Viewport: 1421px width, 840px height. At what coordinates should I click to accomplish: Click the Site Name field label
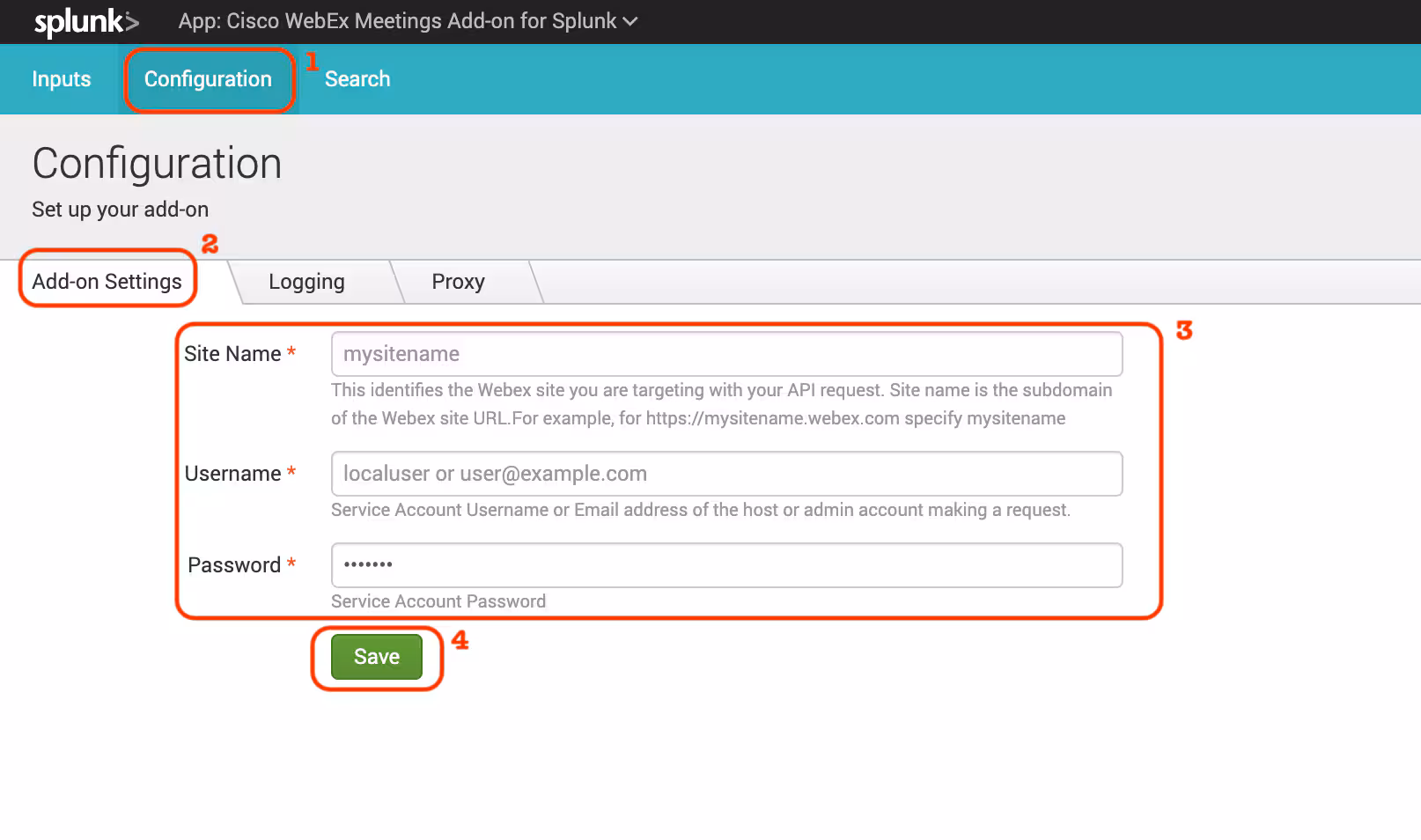(x=232, y=354)
